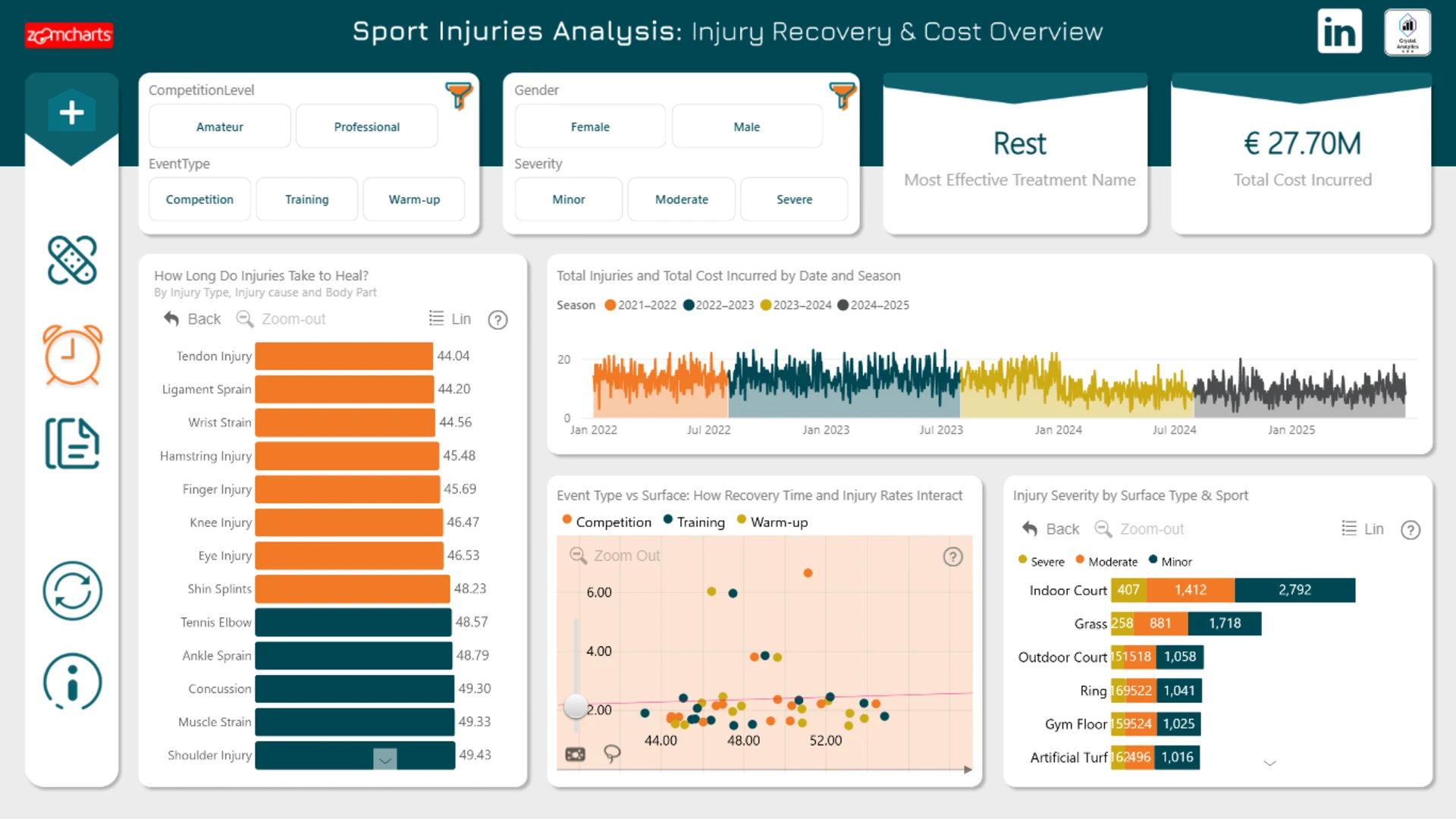
Task: Open the info icon in sidebar
Action: [x=72, y=682]
